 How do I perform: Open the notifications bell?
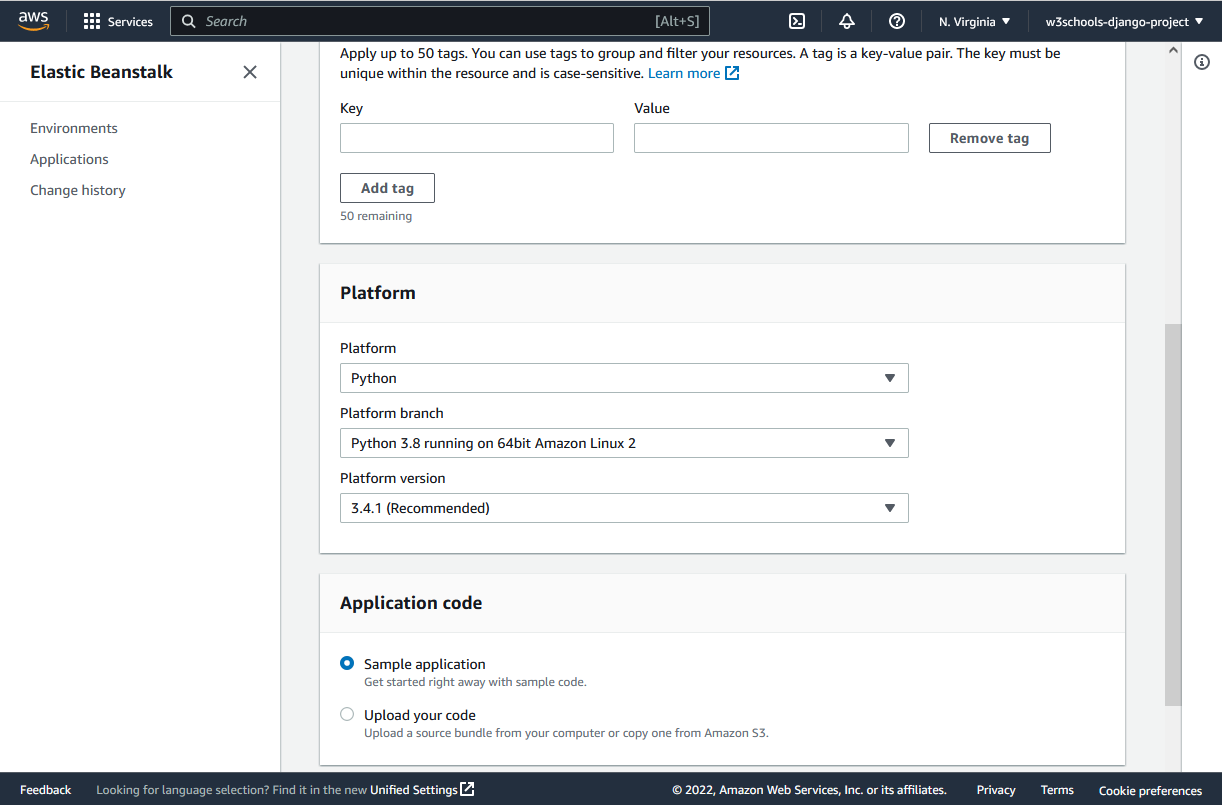[x=847, y=21]
